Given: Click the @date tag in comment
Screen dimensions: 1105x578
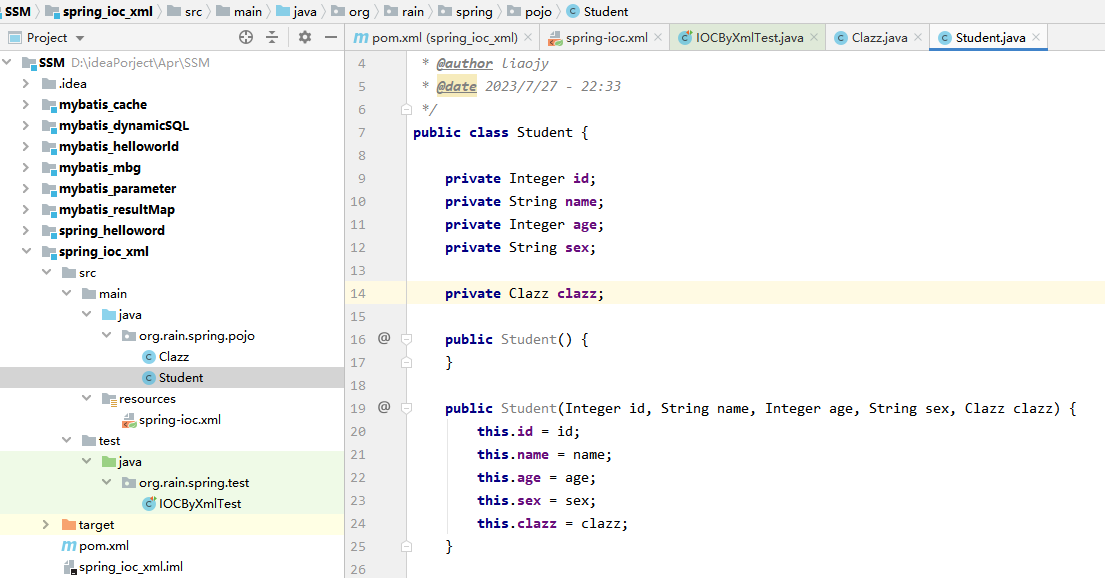Looking at the screenshot, I should [x=457, y=86].
